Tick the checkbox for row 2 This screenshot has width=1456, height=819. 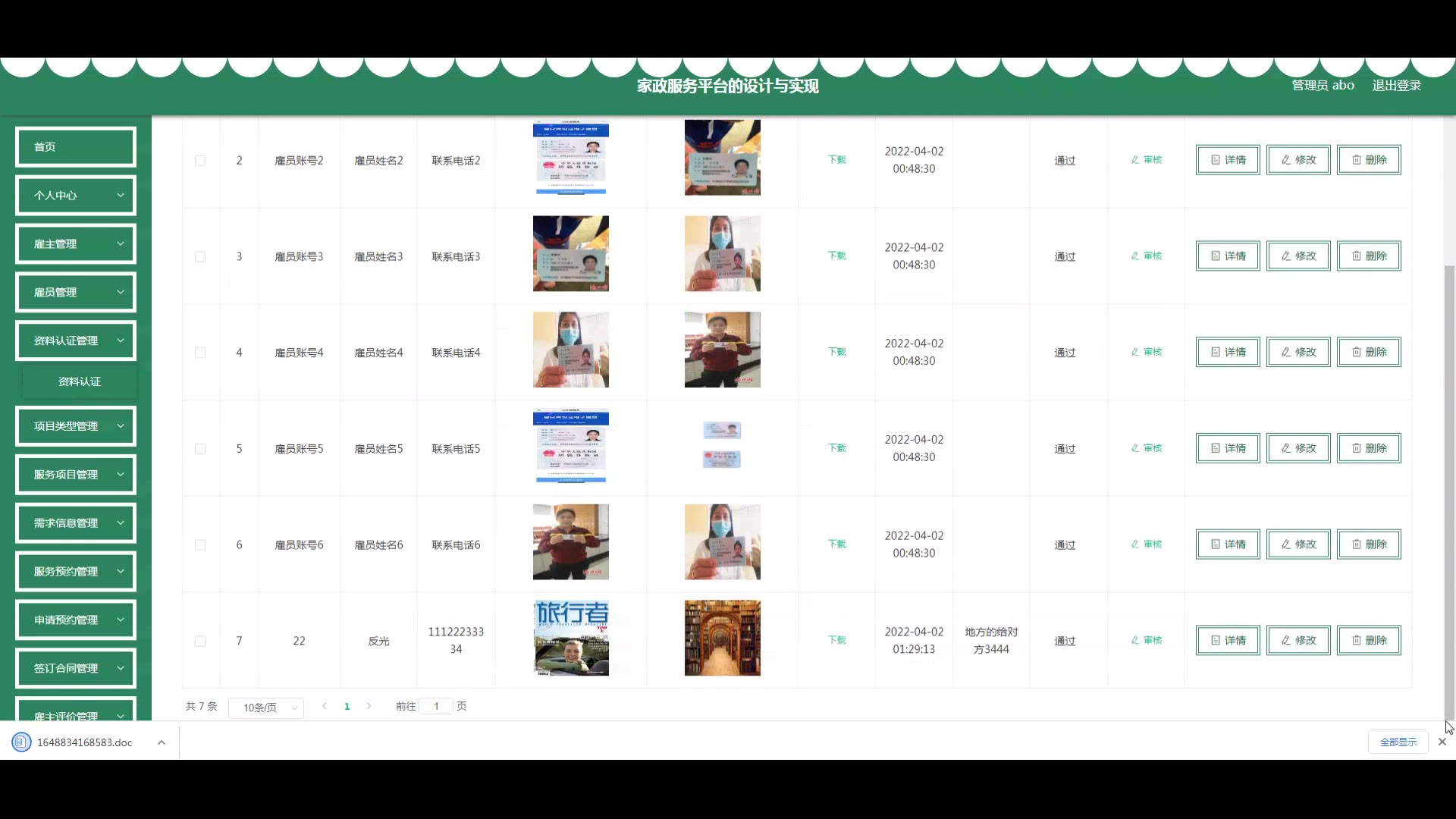click(200, 161)
